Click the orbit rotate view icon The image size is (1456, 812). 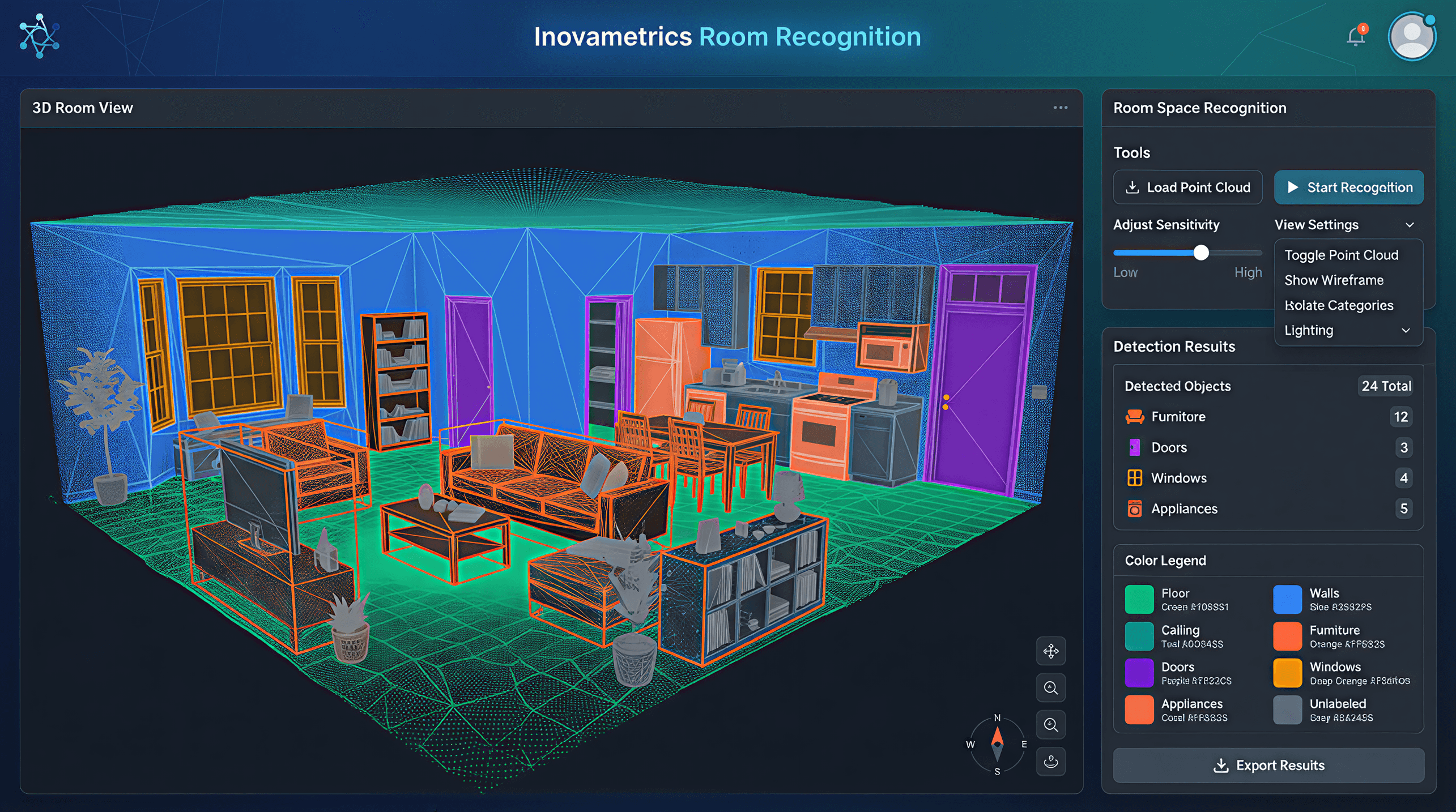(x=1051, y=762)
